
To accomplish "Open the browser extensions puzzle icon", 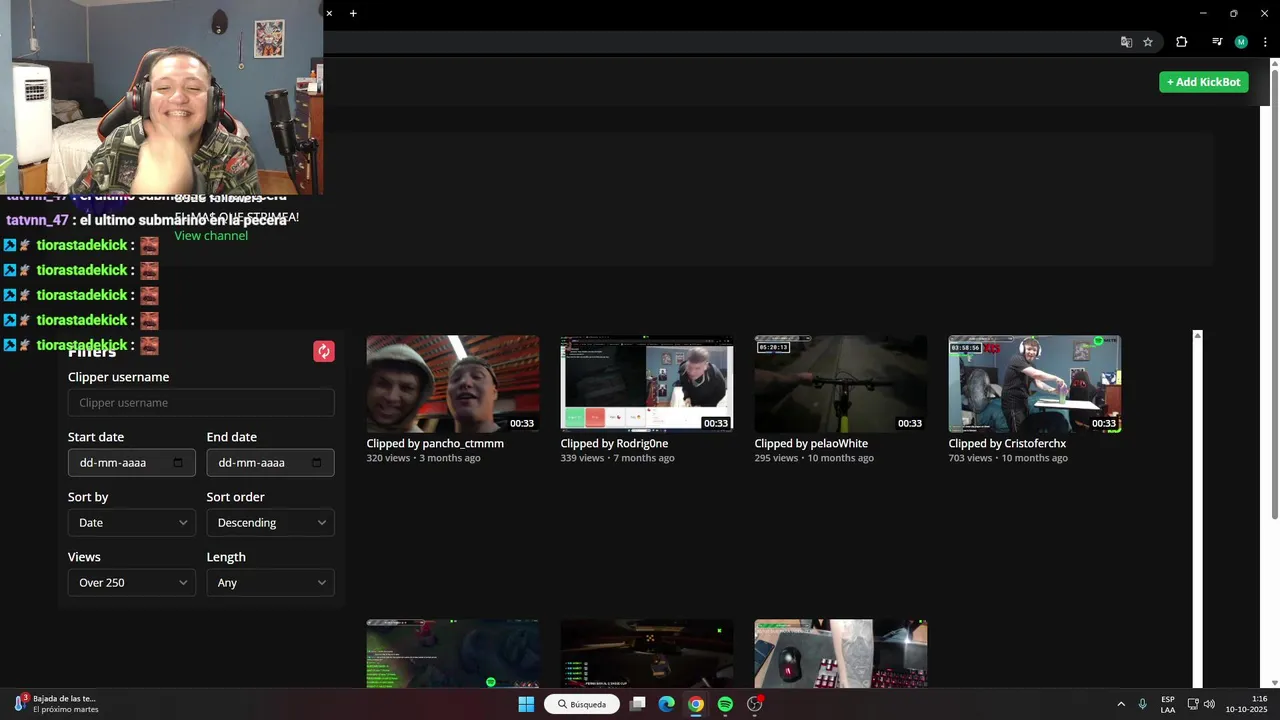I will pyautogui.click(x=1181, y=42).
